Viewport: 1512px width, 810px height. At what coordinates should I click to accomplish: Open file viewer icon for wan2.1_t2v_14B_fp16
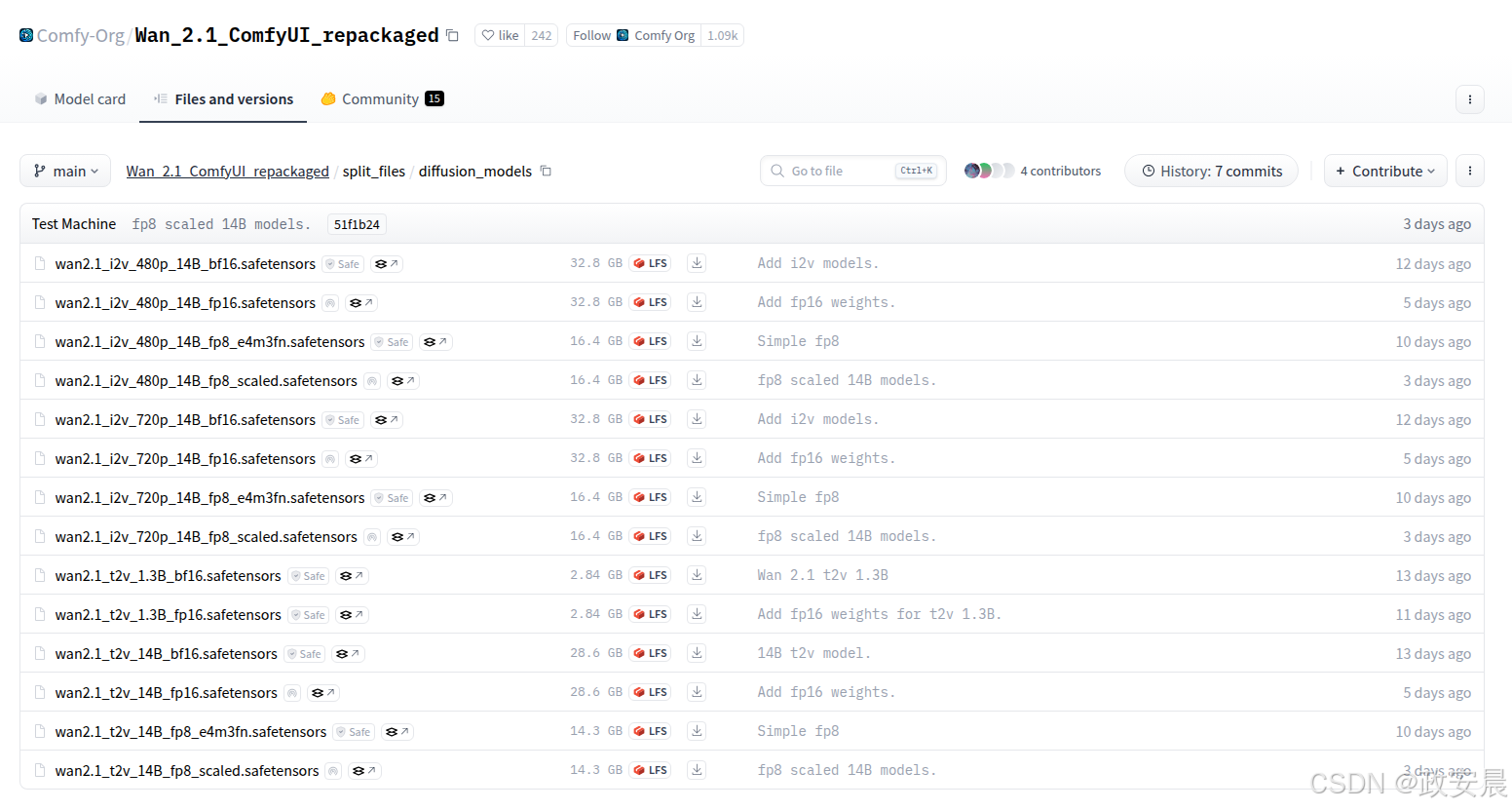(323, 693)
